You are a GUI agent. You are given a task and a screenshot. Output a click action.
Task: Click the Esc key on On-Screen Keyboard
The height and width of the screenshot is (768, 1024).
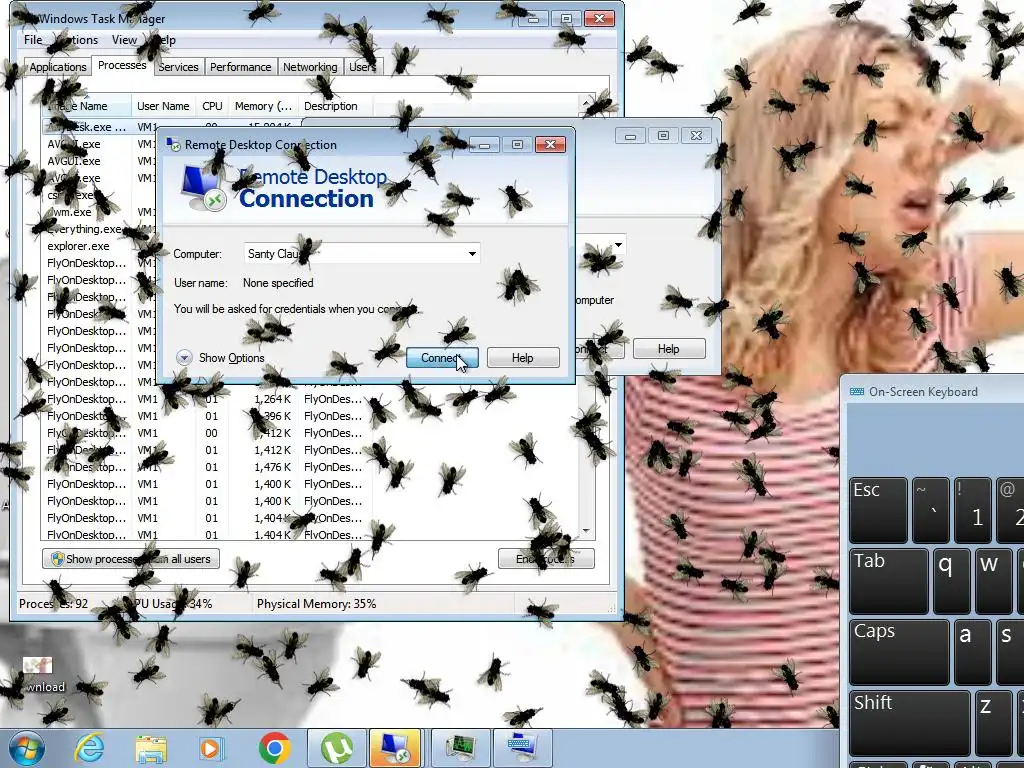[878, 510]
